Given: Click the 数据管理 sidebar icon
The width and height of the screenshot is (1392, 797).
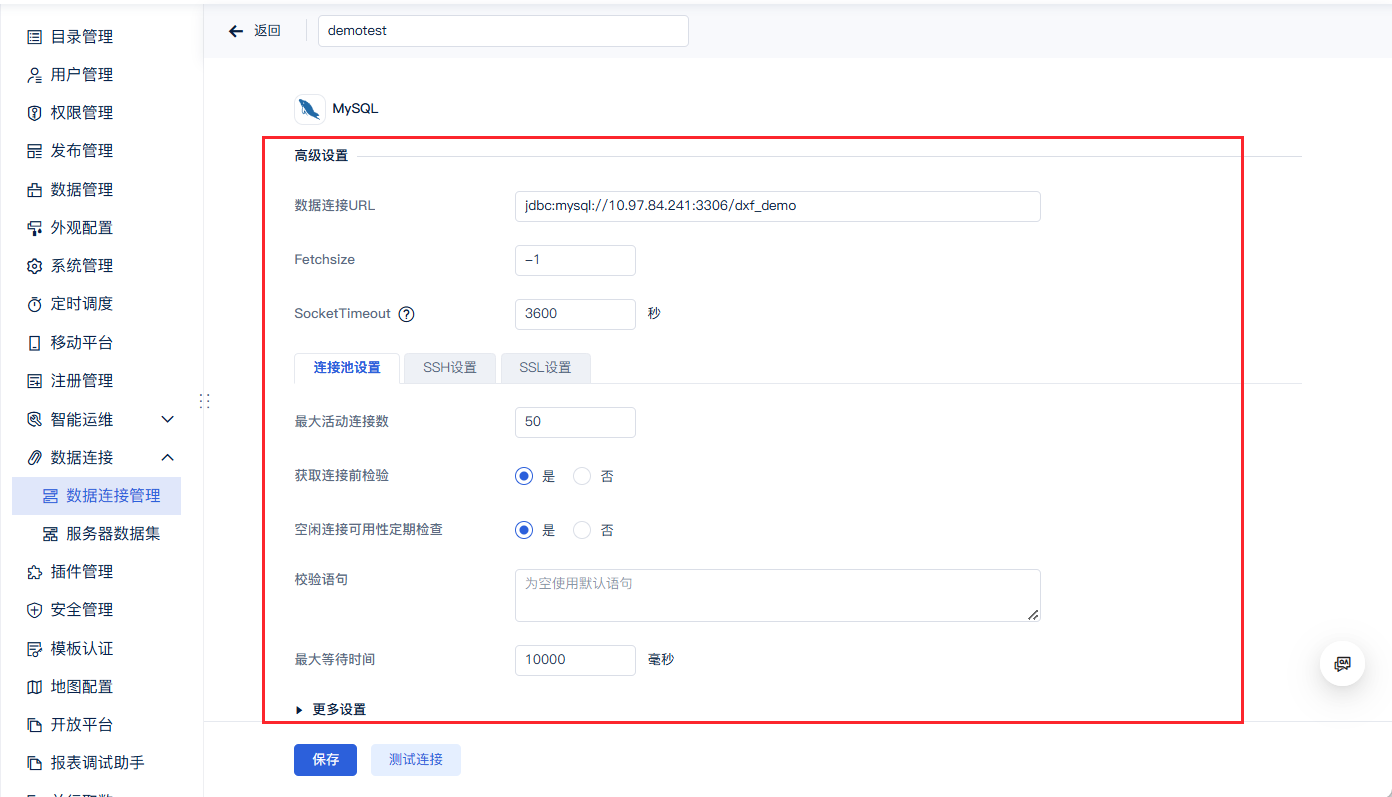Looking at the screenshot, I should (34, 190).
